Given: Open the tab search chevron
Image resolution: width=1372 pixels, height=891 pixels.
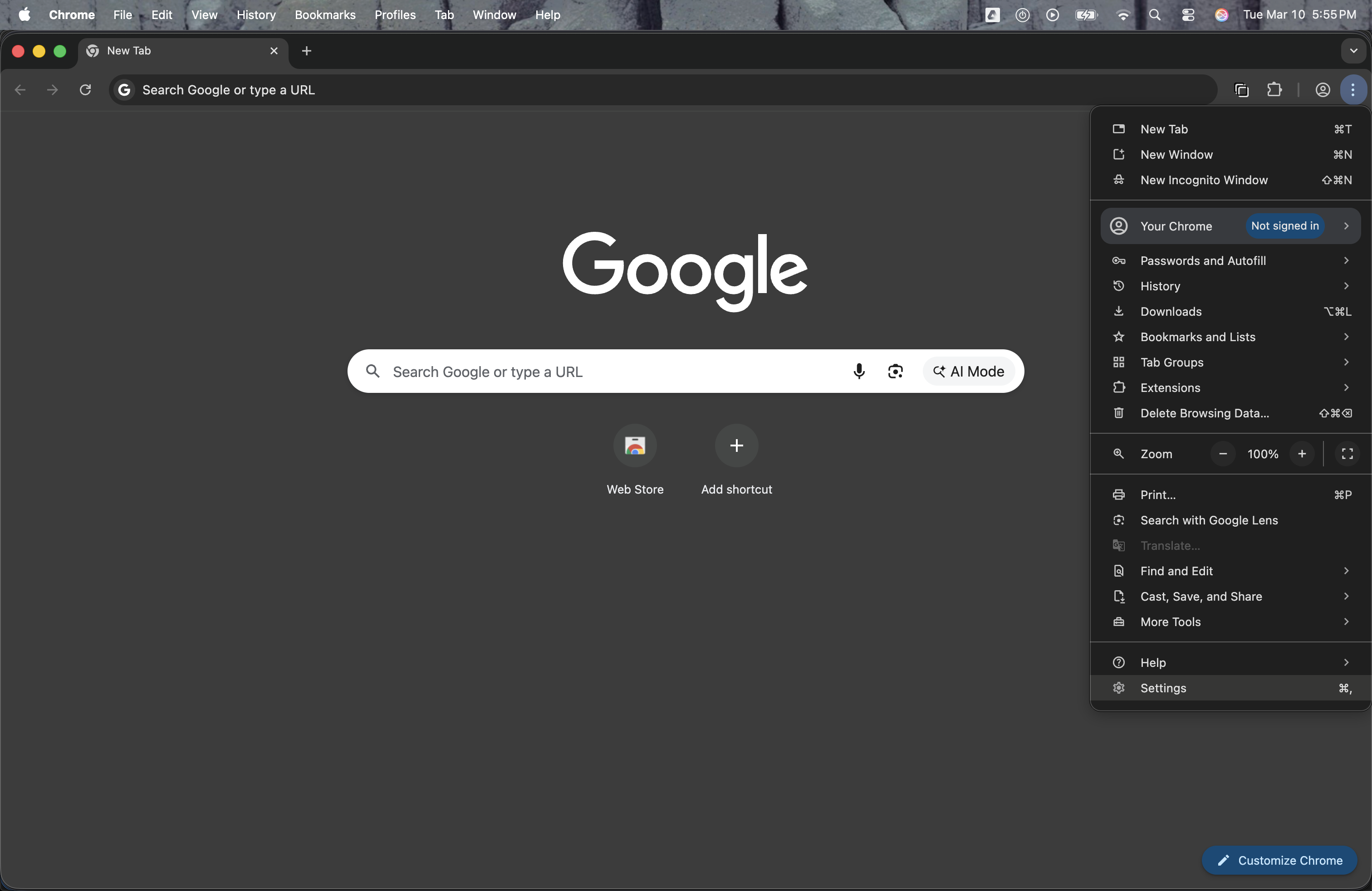Looking at the screenshot, I should tap(1353, 51).
